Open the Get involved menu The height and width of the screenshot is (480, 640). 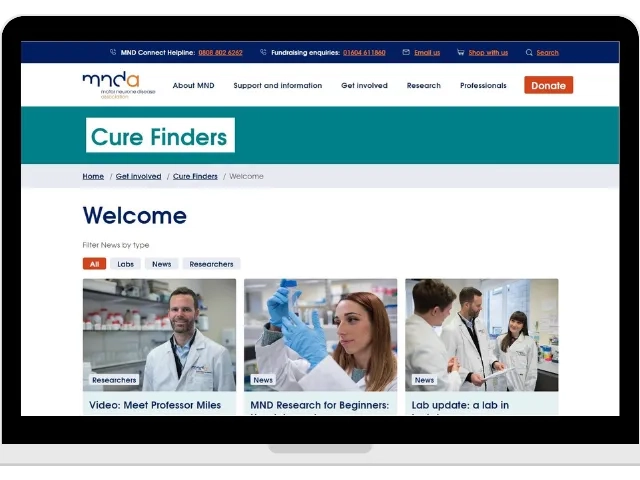coord(364,86)
